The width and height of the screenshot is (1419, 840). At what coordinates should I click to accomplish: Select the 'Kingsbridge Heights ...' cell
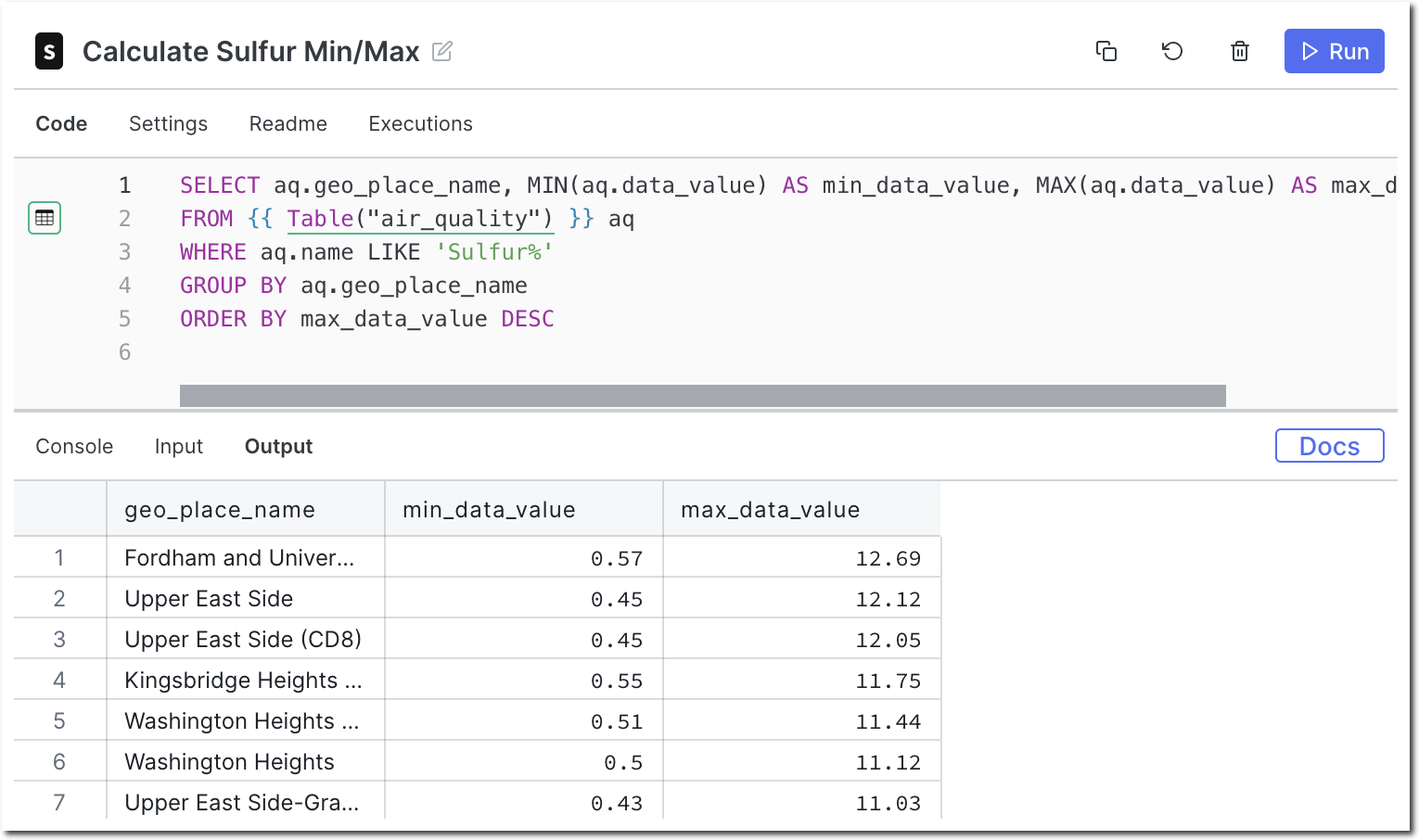tap(246, 680)
